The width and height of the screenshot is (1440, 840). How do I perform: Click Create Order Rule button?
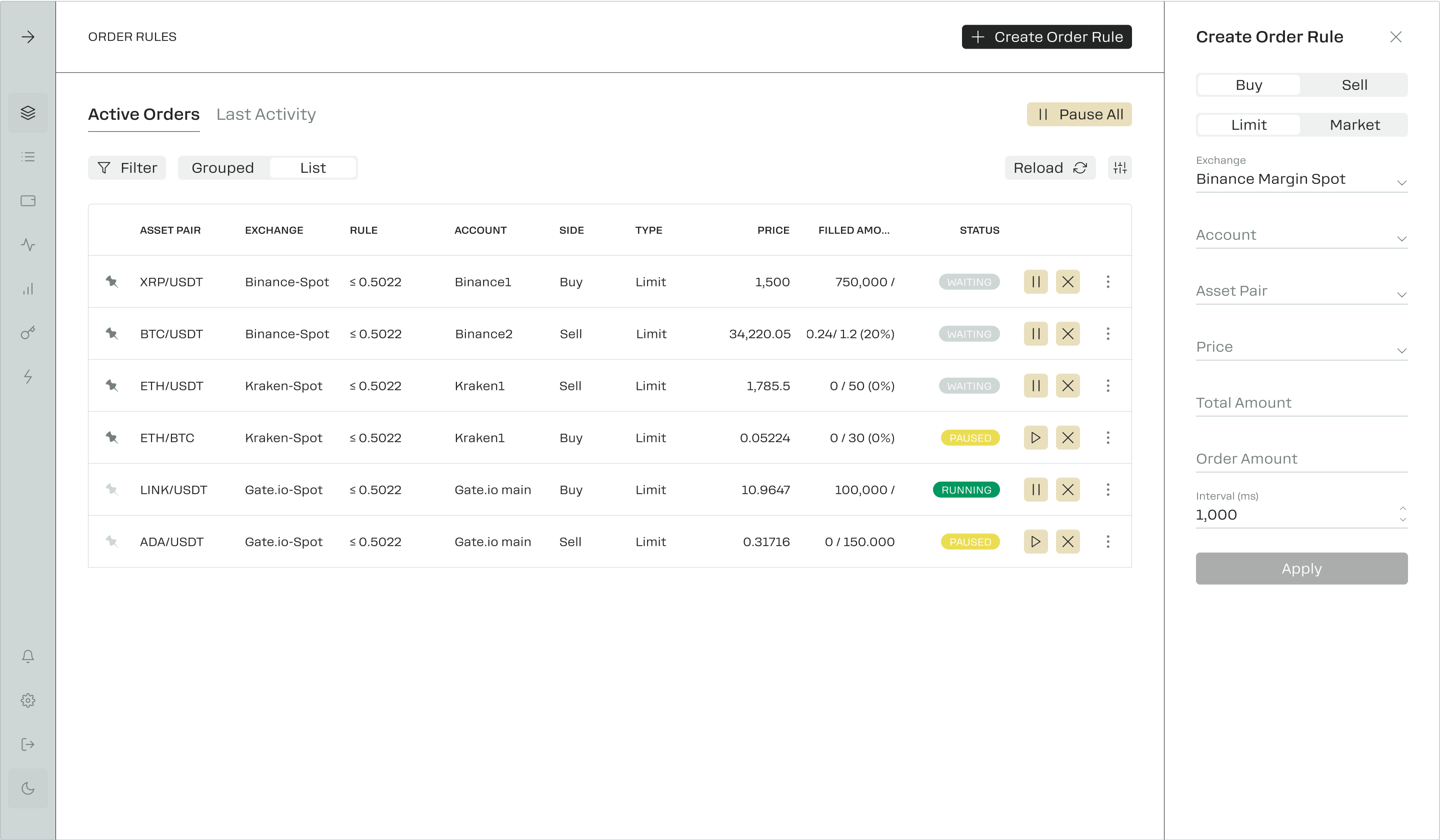(x=1046, y=37)
